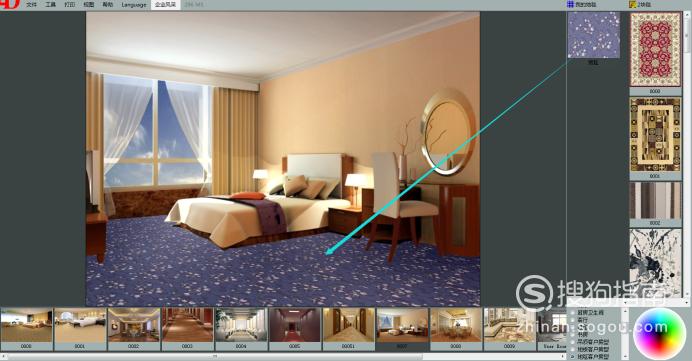This screenshot has width=692, height=361.
Task: Open the Language menu
Action: (134, 5)
